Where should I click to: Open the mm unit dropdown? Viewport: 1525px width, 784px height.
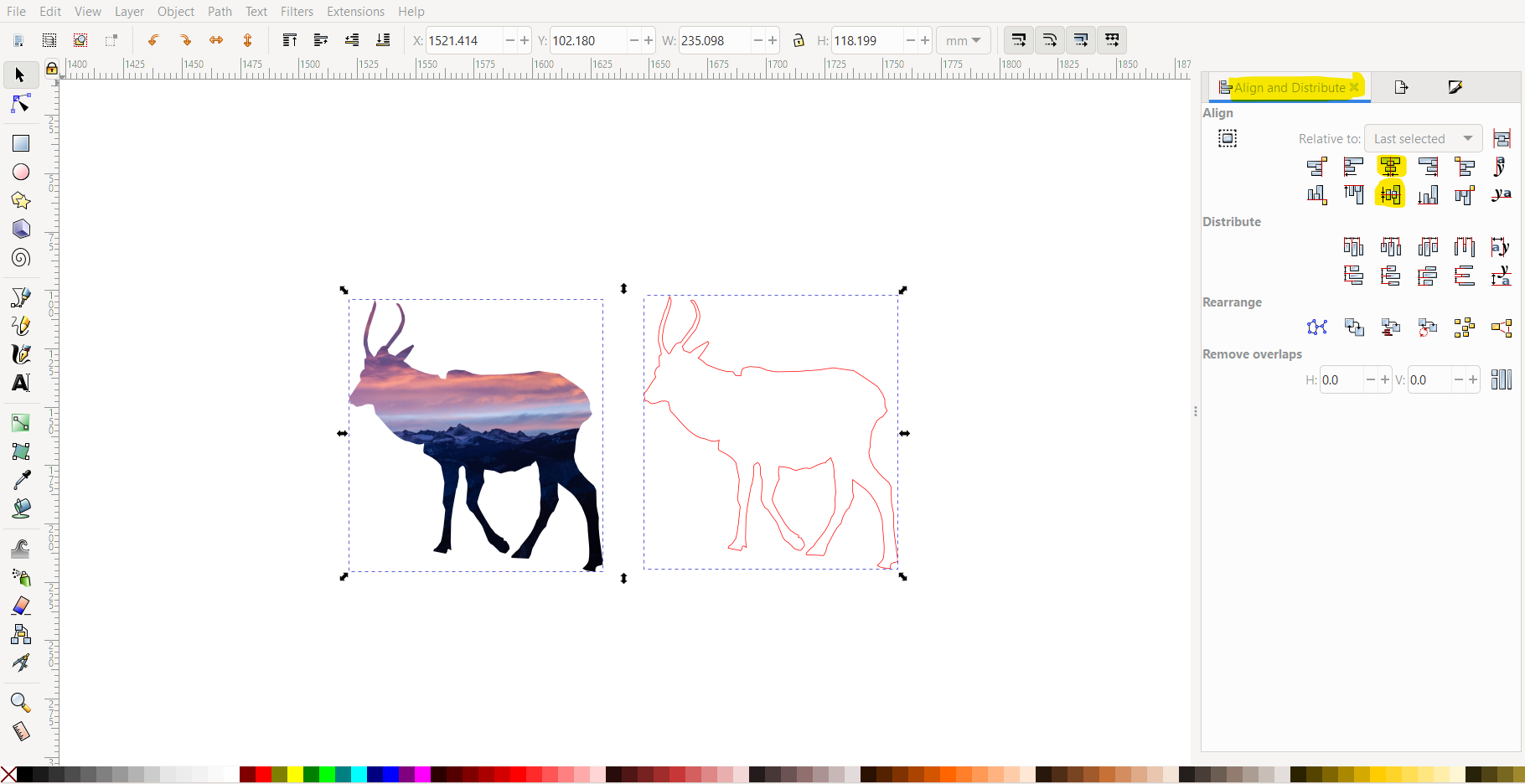pyautogui.click(x=964, y=40)
